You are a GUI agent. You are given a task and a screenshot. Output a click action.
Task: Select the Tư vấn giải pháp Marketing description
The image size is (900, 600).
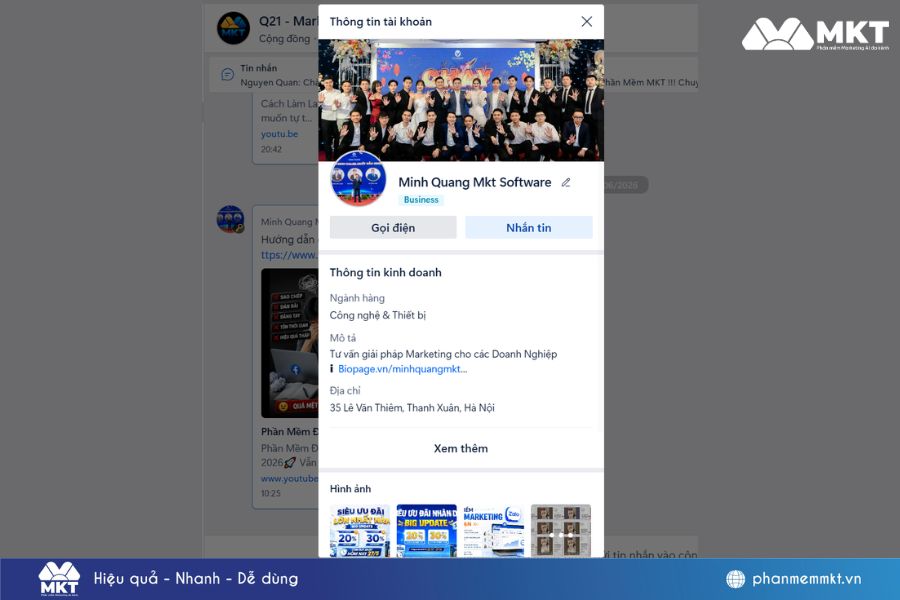(x=443, y=354)
